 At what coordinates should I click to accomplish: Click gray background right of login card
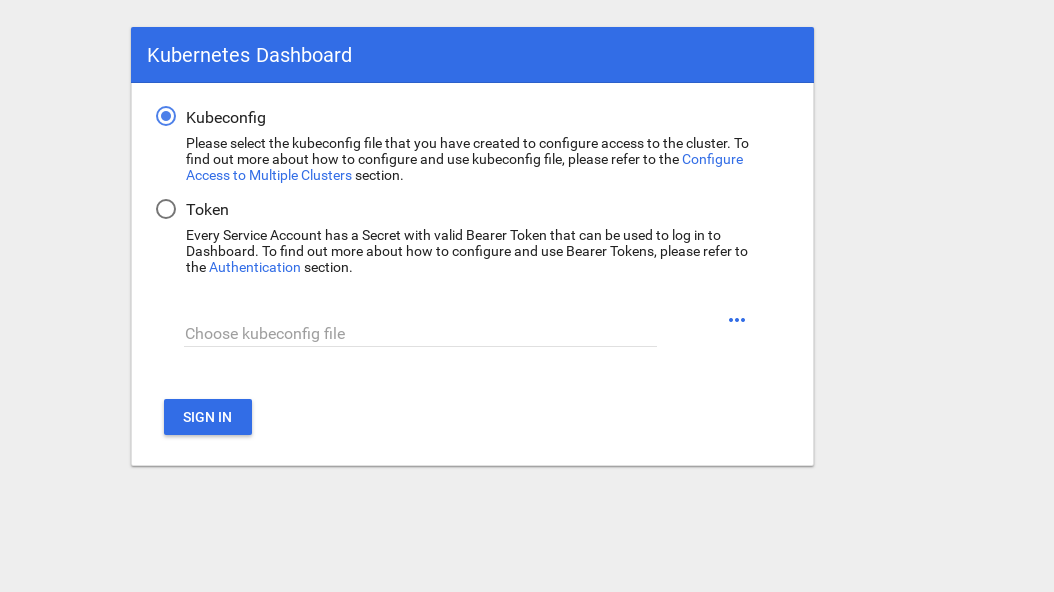(x=930, y=250)
